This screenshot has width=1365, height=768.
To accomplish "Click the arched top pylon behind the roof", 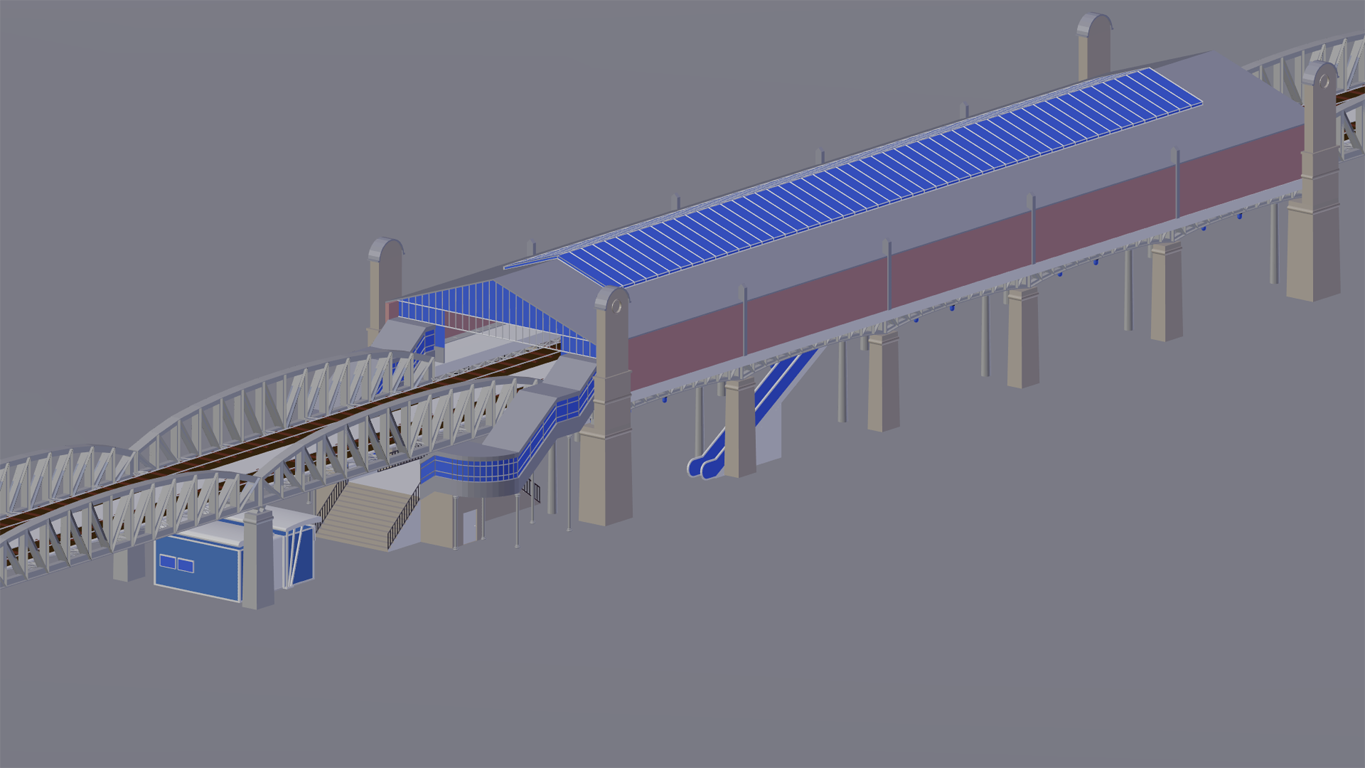I will click(1093, 45).
